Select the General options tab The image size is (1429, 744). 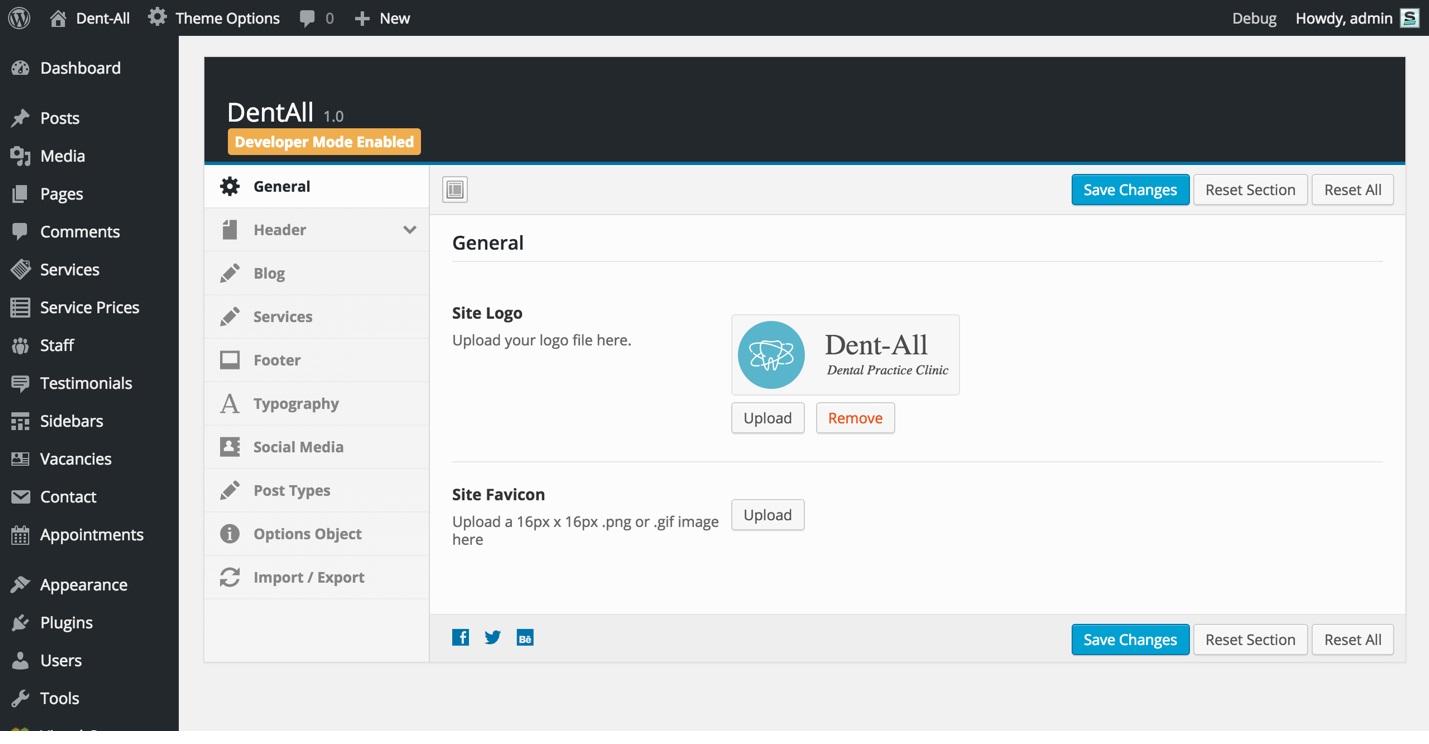point(317,186)
